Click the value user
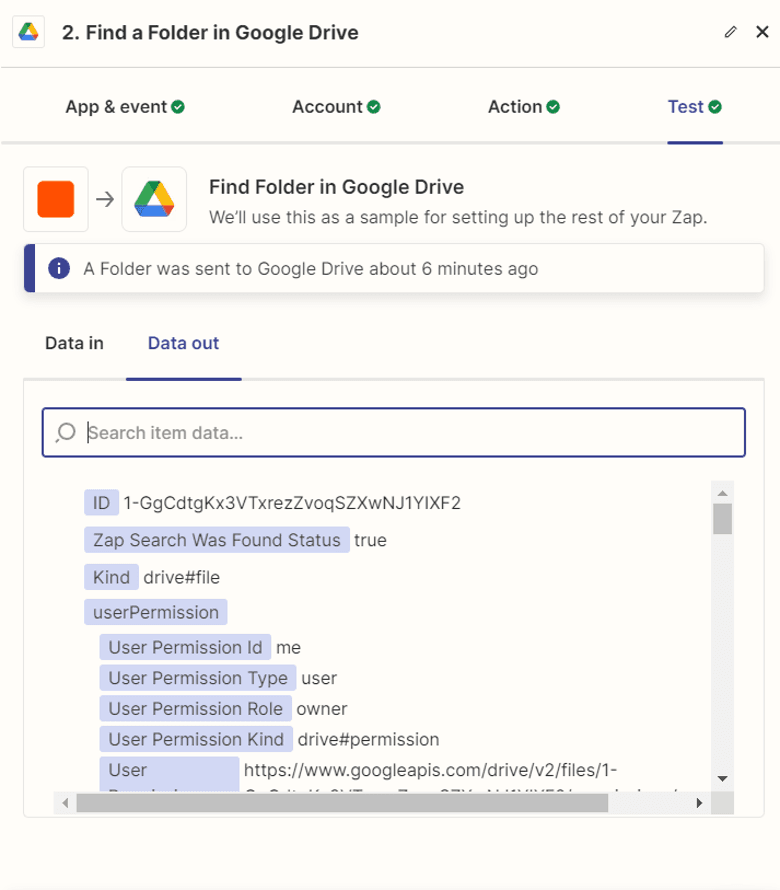The height and width of the screenshot is (890, 780). 319,678
